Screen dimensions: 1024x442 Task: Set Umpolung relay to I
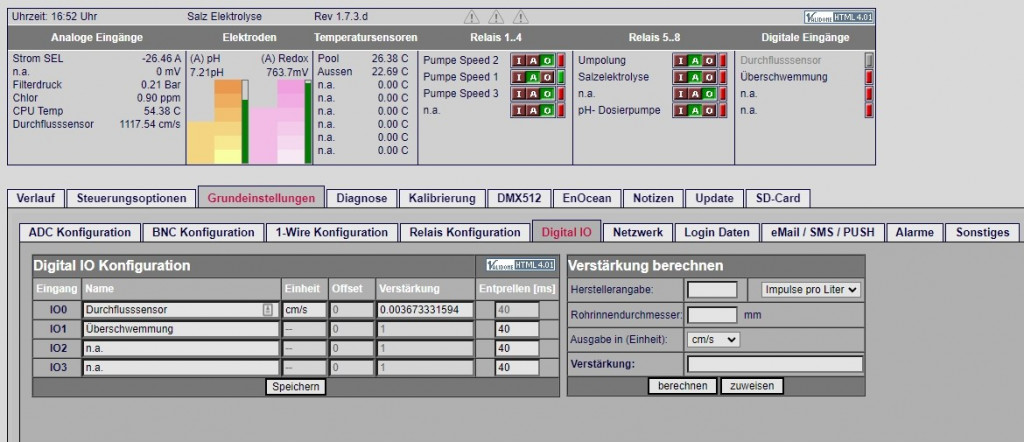[682, 61]
